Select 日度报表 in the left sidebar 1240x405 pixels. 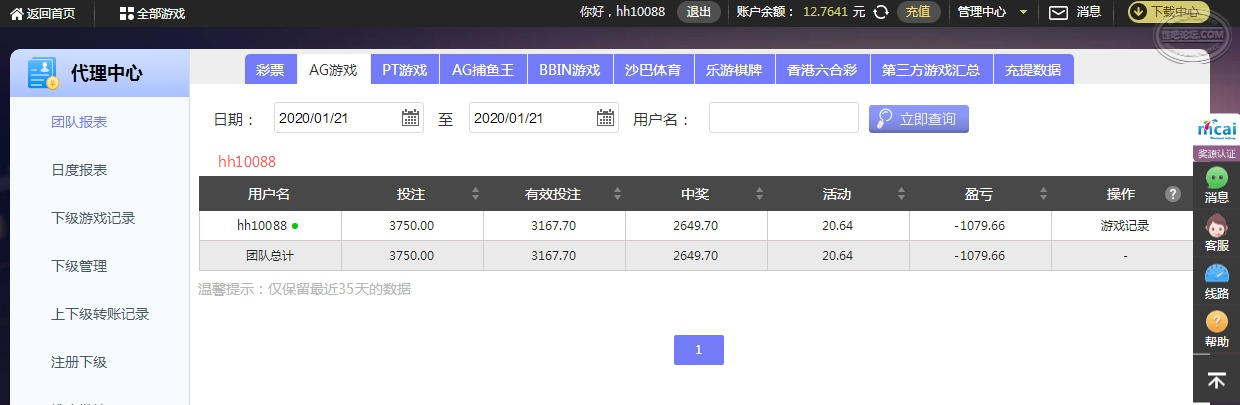[x=79, y=170]
